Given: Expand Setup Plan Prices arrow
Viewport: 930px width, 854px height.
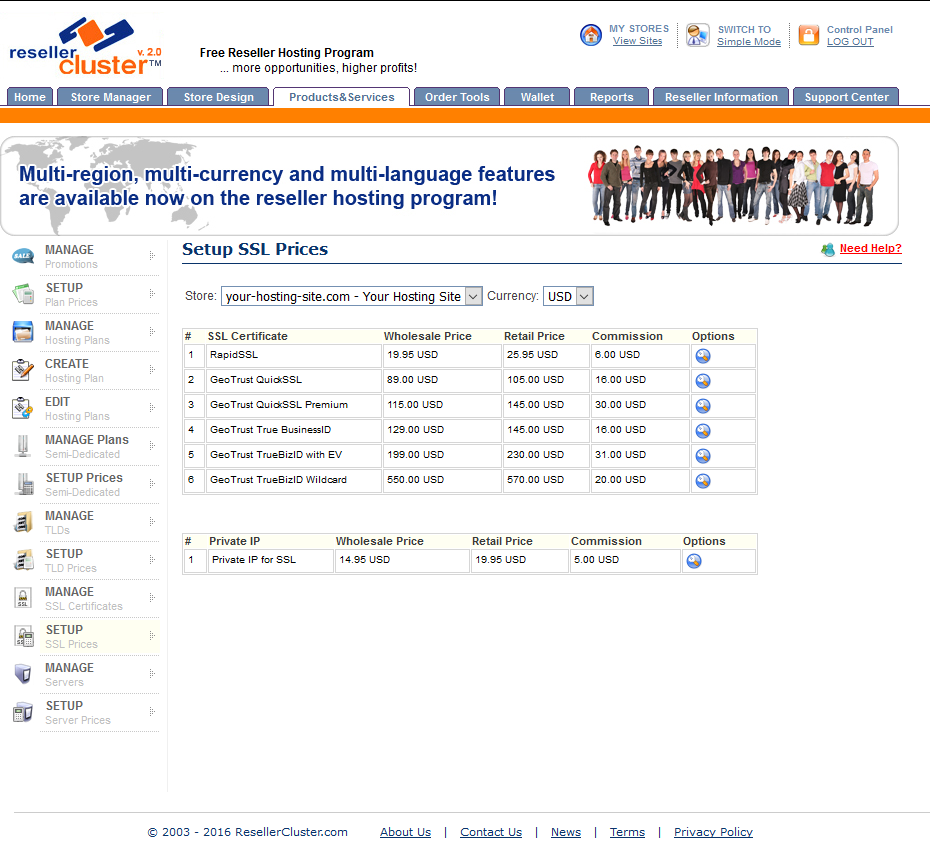Looking at the screenshot, I should 152,294.
